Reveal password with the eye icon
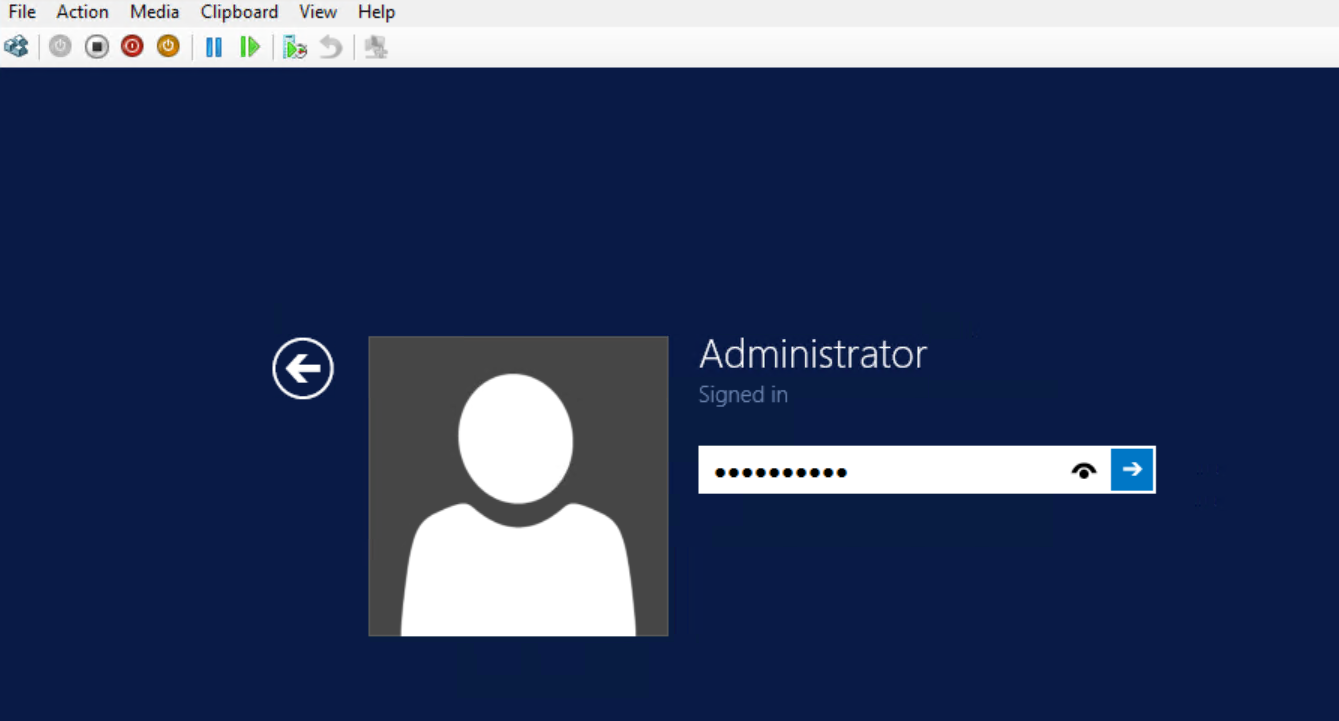Viewport: 1339px width, 721px height. [x=1083, y=470]
